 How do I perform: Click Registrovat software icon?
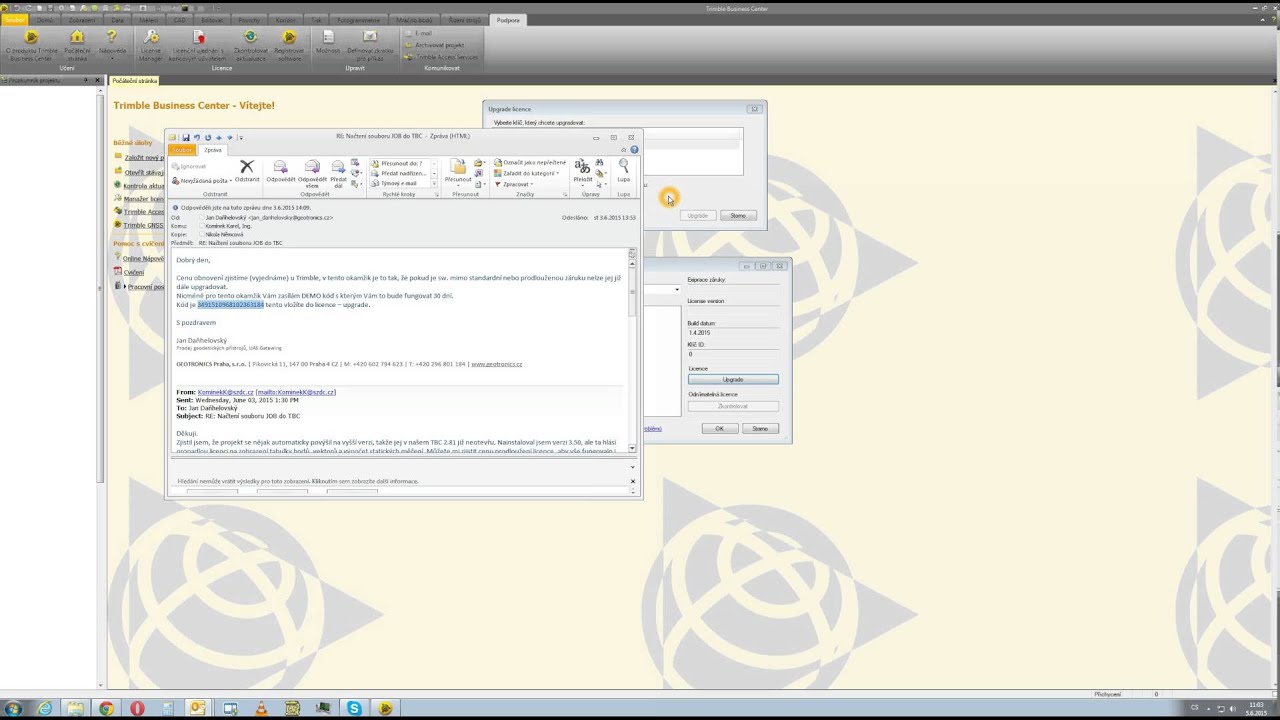pyautogui.click(x=289, y=45)
